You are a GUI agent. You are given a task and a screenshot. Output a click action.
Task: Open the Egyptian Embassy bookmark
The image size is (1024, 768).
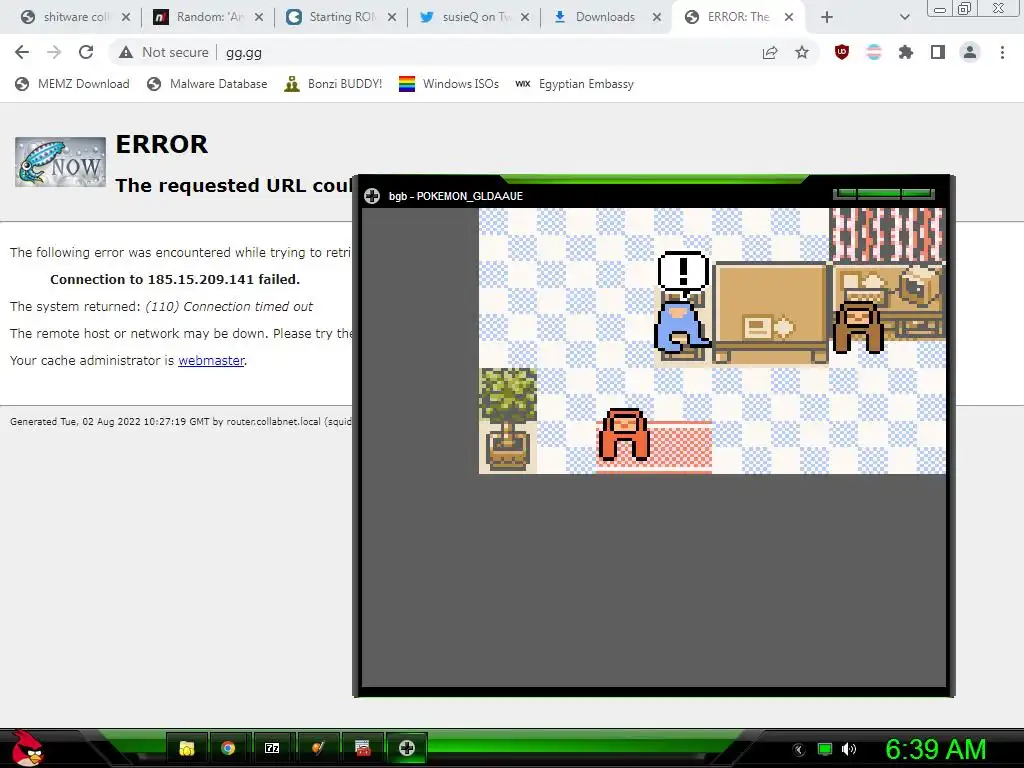point(575,84)
